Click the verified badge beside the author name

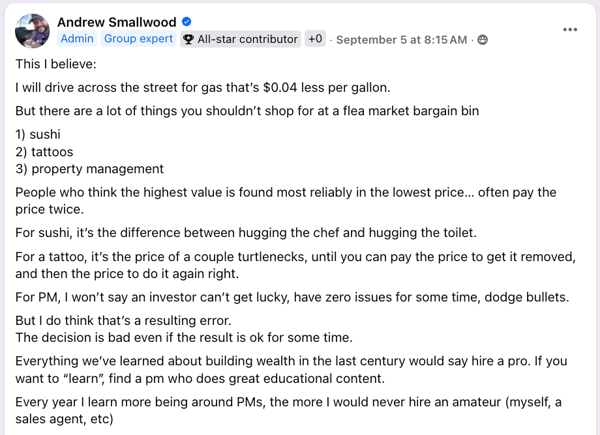point(187,21)
